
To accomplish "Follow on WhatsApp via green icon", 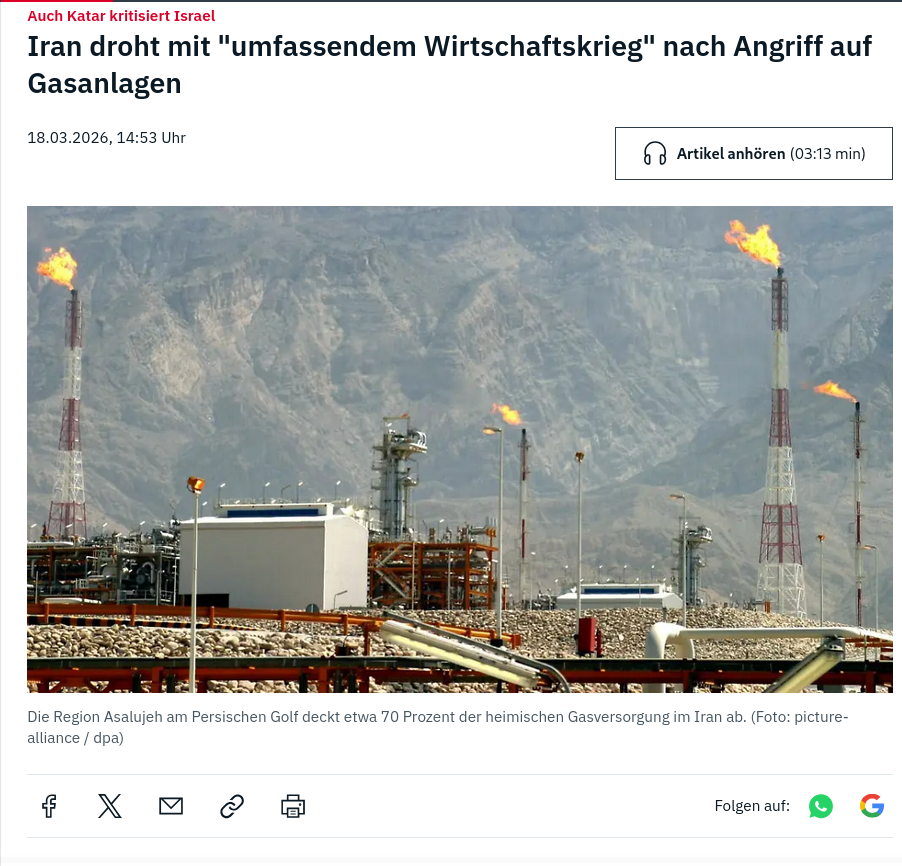I will [820, 806].
